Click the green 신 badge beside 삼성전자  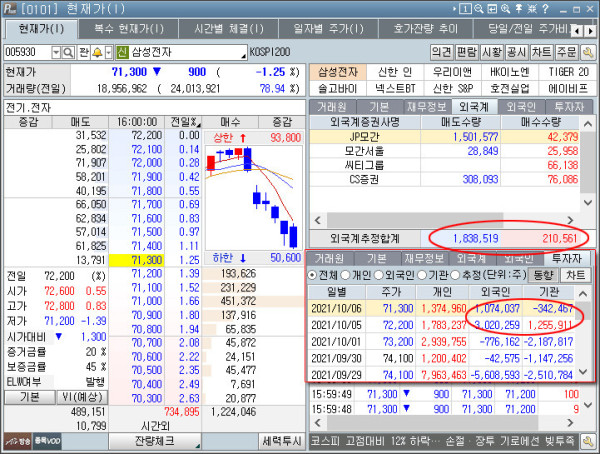coord(122,52)
